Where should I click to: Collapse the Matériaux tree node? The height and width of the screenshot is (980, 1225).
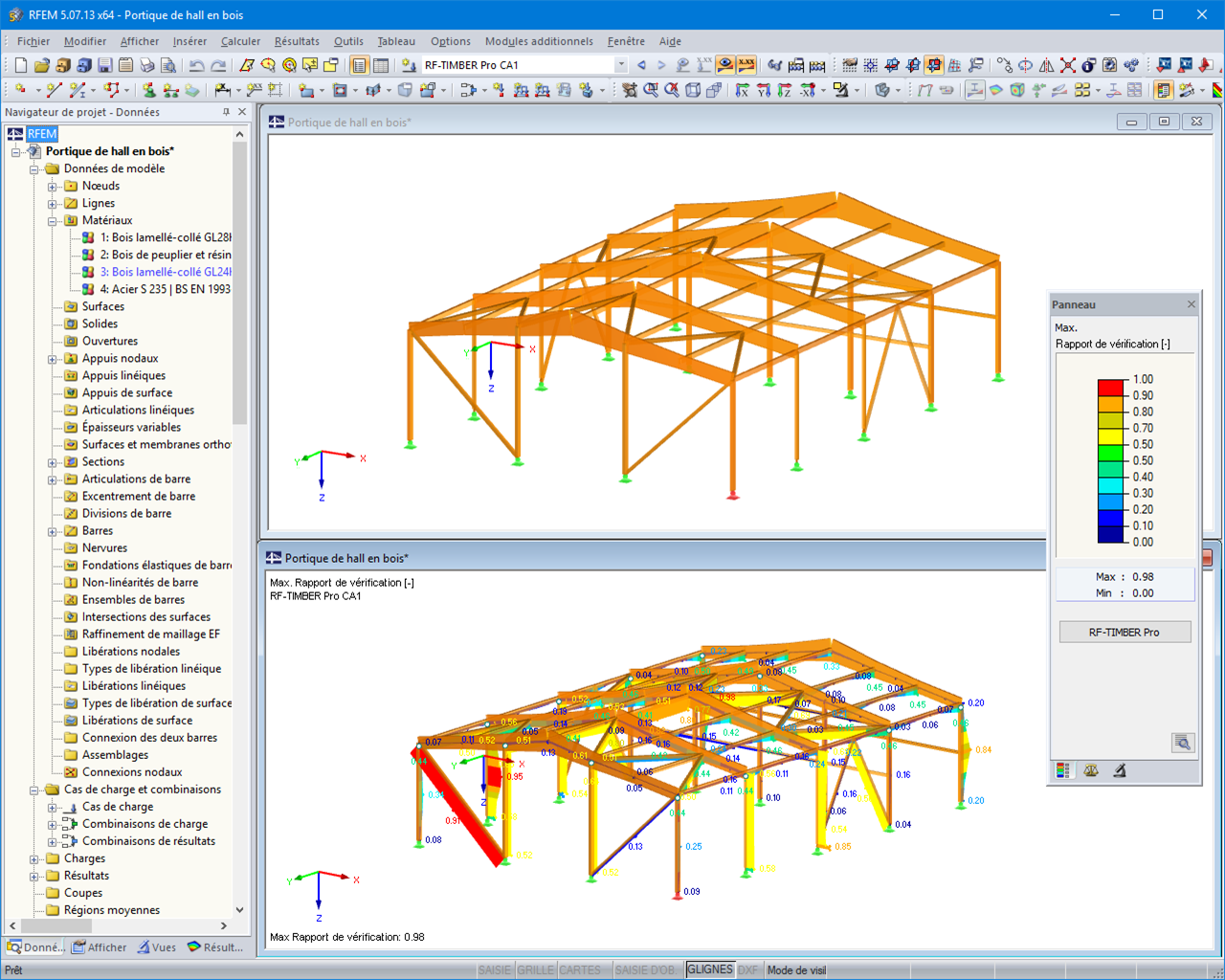[53, 221]
